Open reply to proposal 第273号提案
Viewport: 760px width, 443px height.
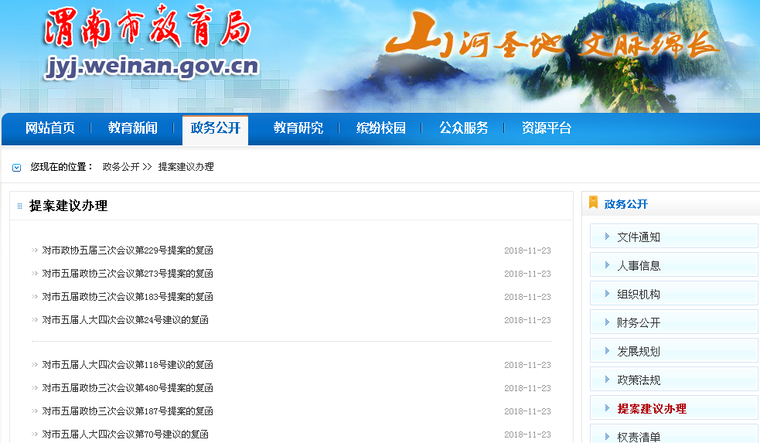(x=127, y=274)
